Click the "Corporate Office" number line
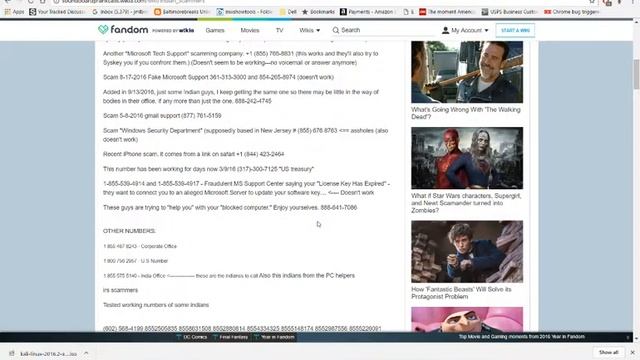640x360 pixels. coord(140,246)
